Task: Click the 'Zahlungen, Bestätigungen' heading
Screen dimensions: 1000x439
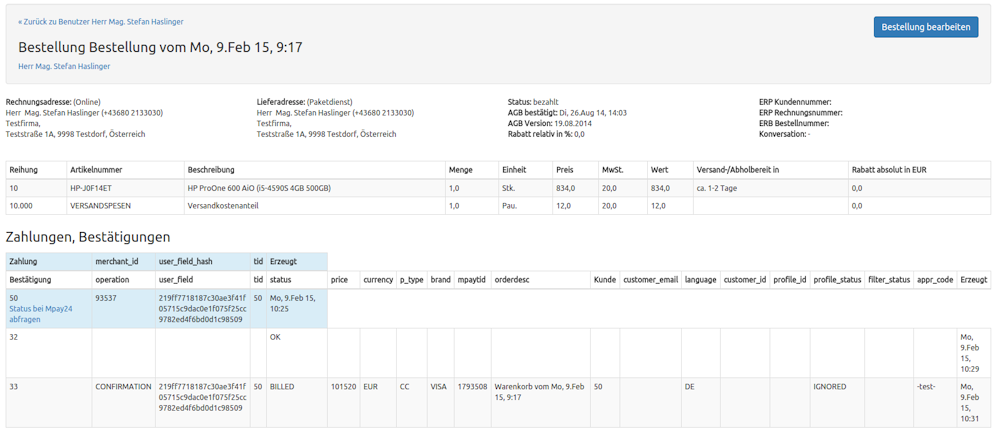Action: click(x=88, y=237)
